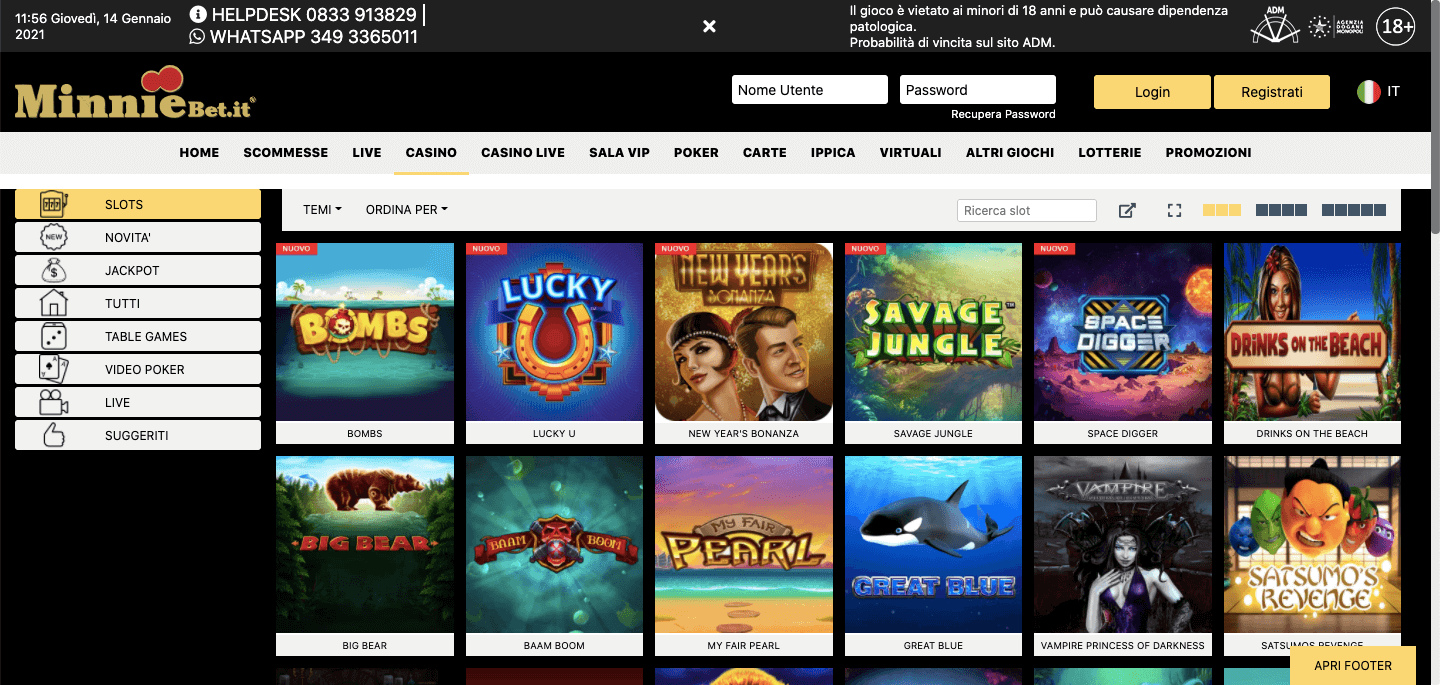This screenshot has width=1440, height=685.
Task: Open Space Digger slot game
Action: coord(1123,343)
